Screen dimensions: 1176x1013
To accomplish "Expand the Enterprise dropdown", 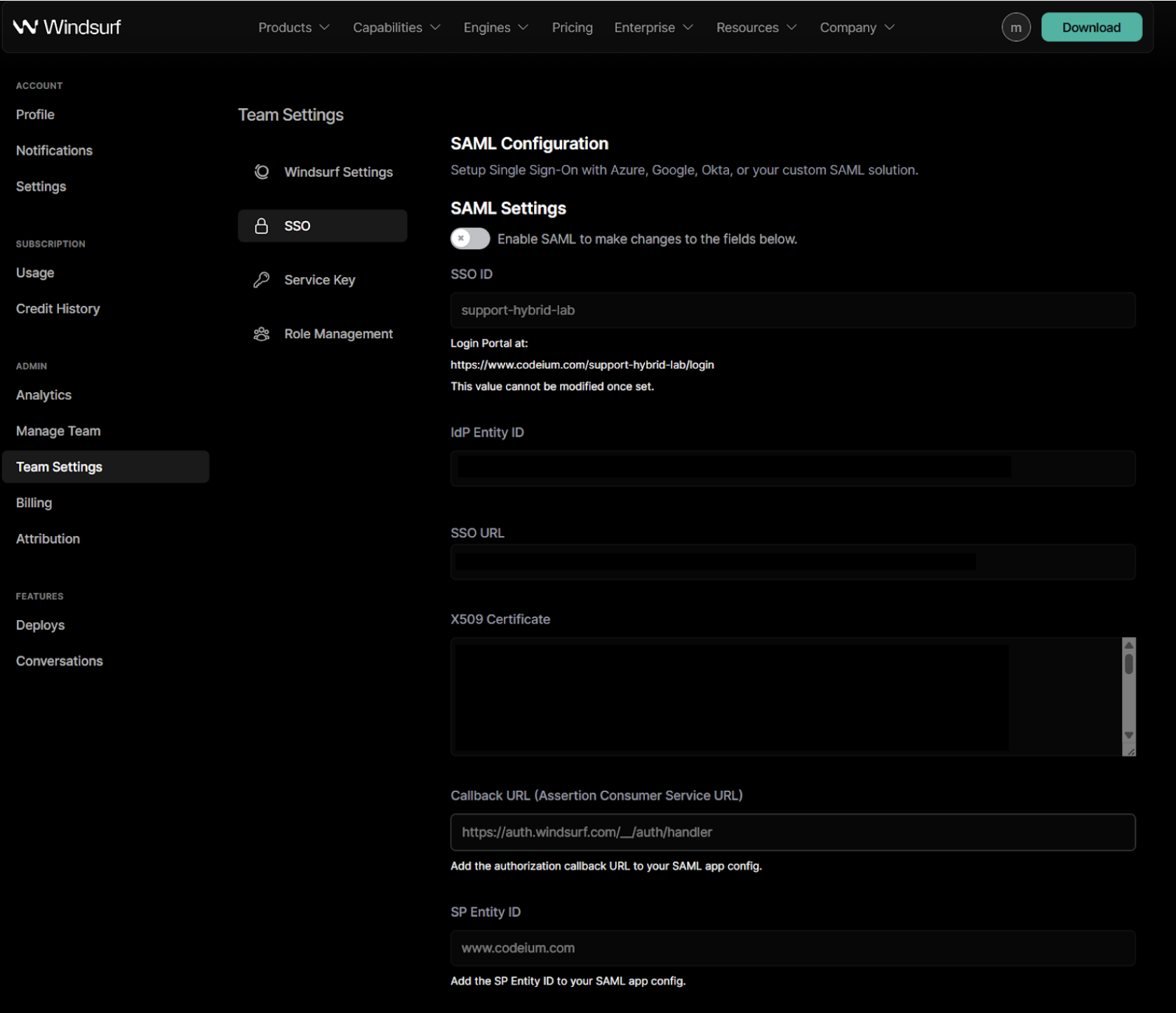I will coord(653,27).
